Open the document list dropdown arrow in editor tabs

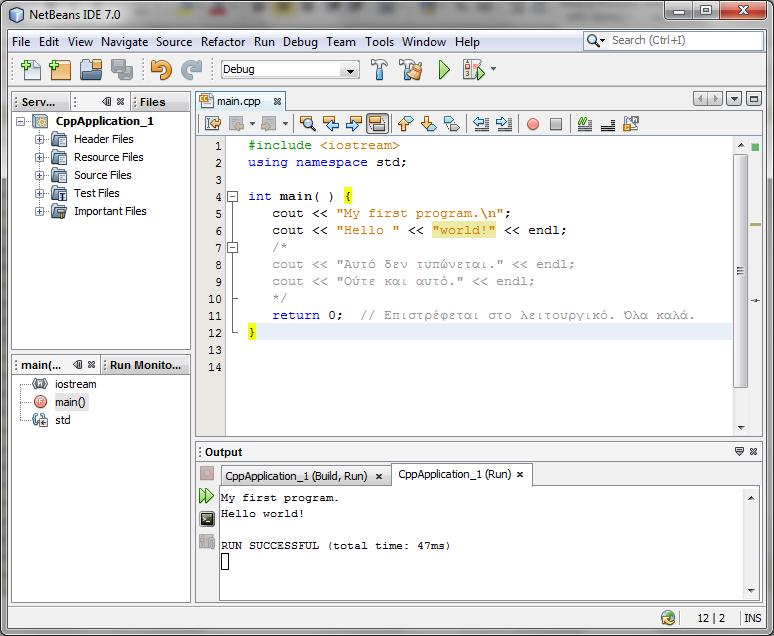(734, 99)
